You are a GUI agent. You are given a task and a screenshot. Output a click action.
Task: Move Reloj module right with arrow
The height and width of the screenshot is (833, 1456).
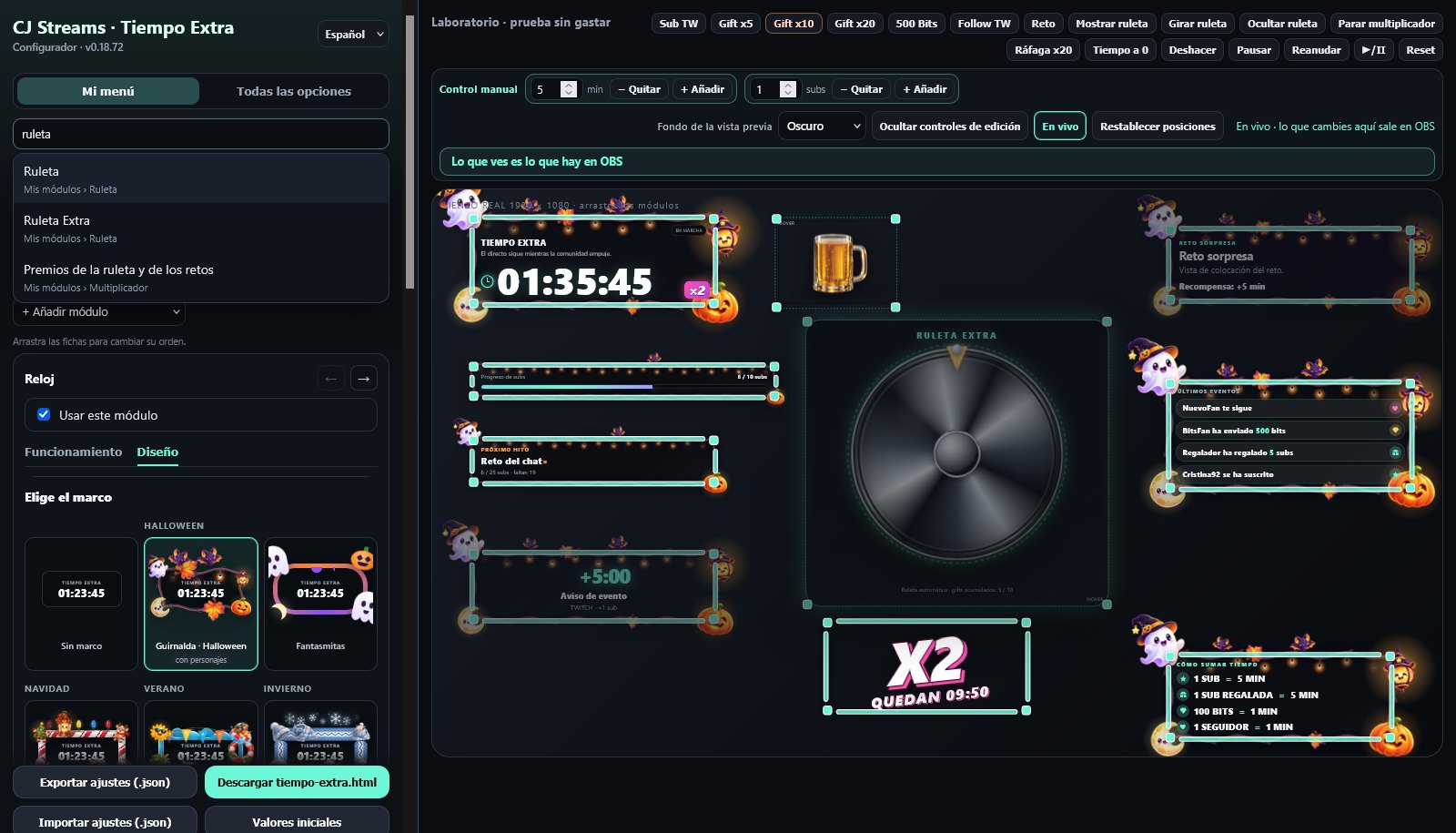pos(364,379)
